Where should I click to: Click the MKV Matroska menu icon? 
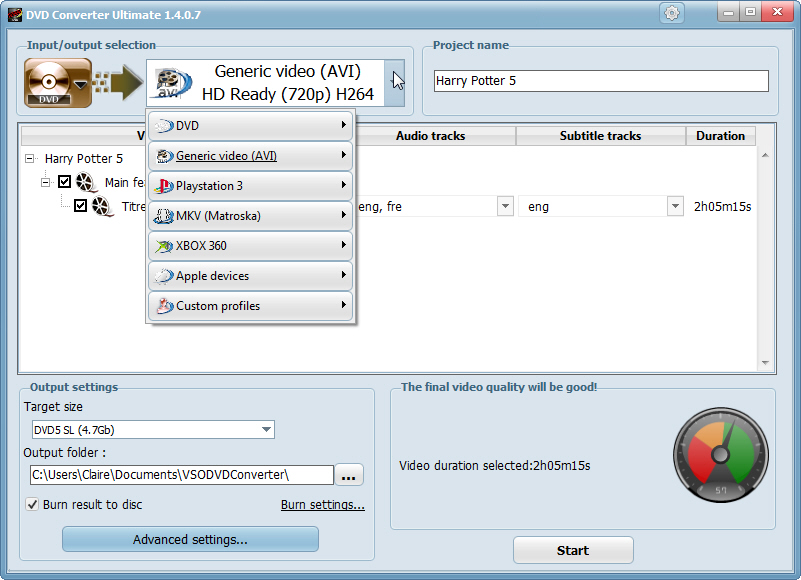(163, 216)
